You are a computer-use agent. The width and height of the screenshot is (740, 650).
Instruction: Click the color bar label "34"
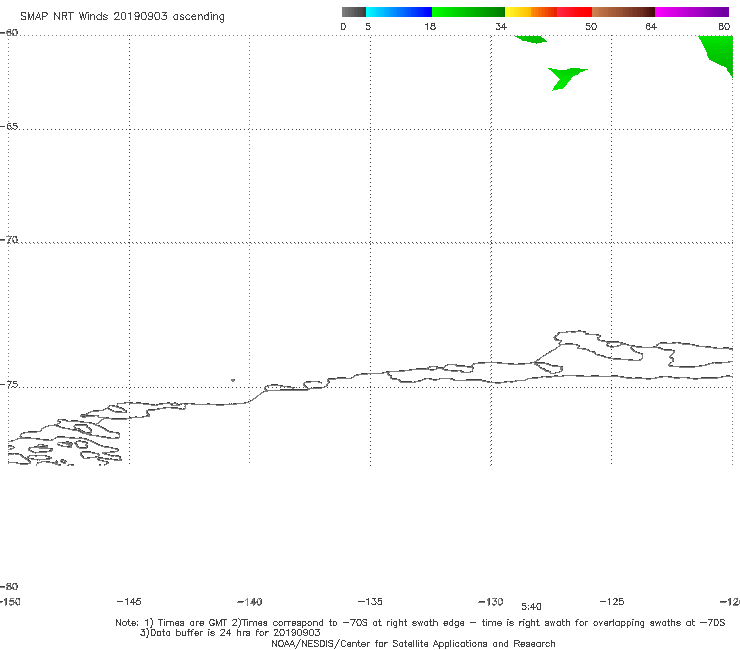point(501,27)
